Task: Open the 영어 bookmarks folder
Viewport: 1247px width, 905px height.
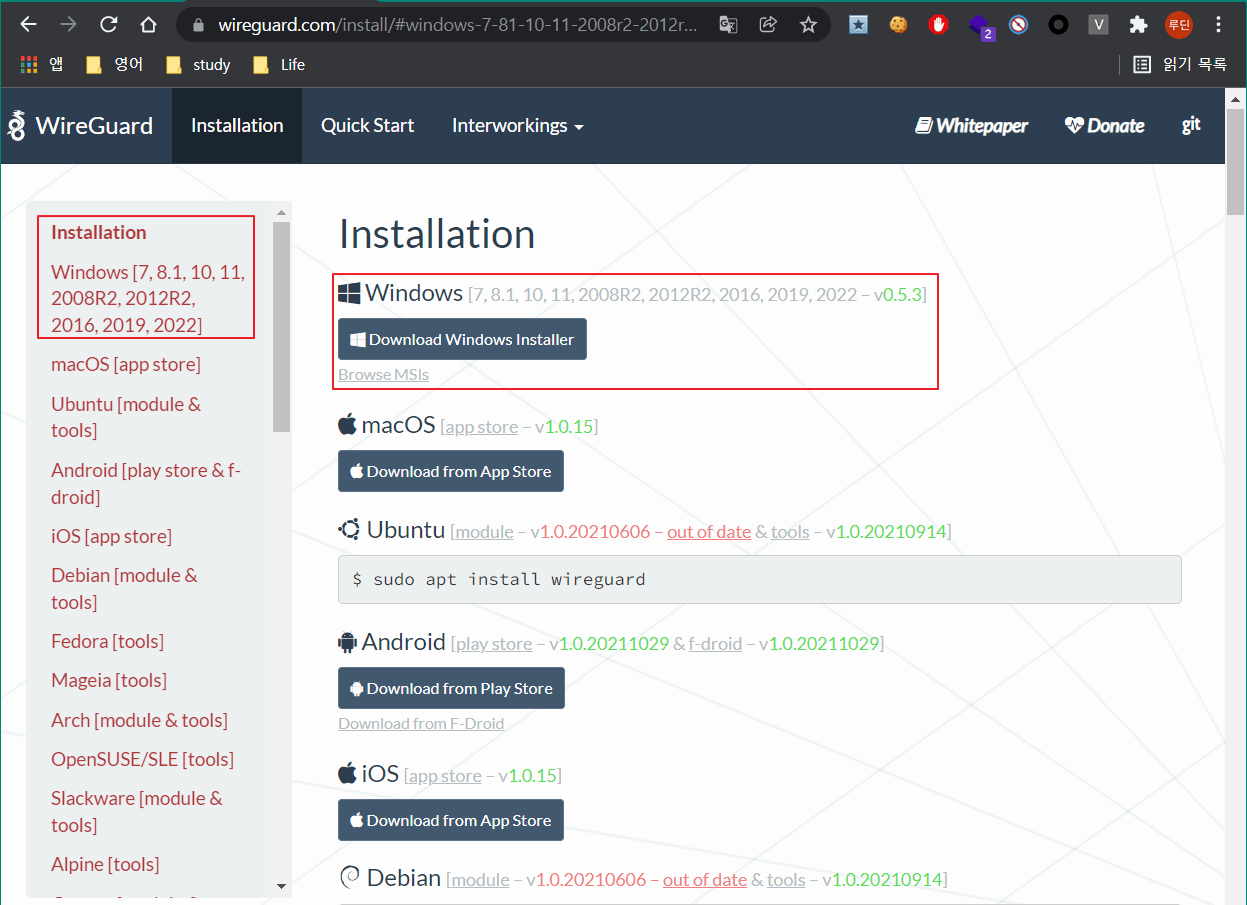Action: (x=114, y=65)
